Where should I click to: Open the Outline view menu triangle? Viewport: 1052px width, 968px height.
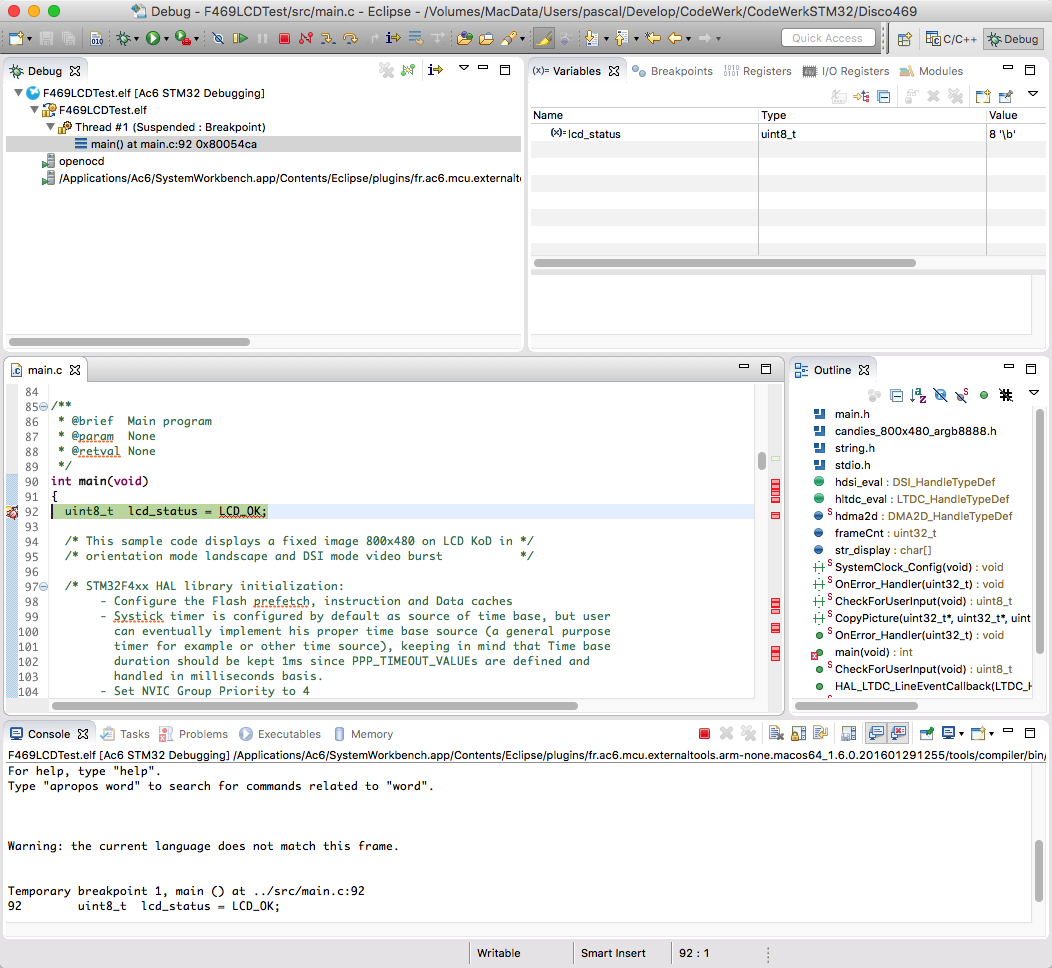pos(1034,393)
